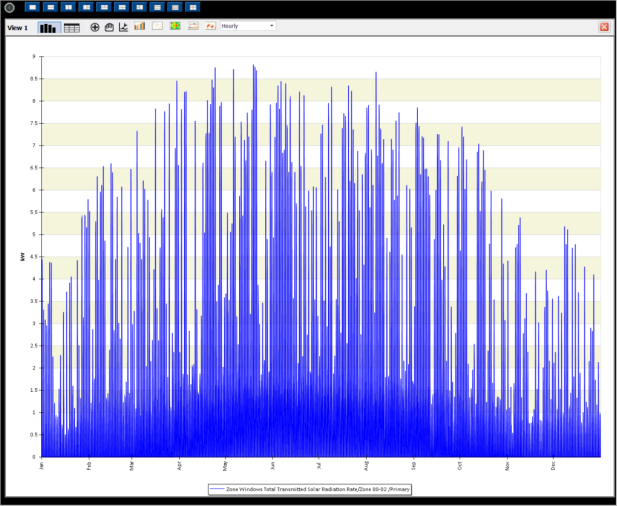Click the Apr label on x-axis
Screen dimensions: 617x506
179,465
